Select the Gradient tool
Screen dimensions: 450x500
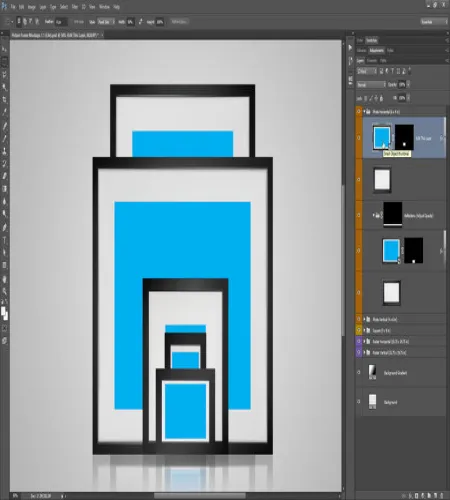coord(4,189)
